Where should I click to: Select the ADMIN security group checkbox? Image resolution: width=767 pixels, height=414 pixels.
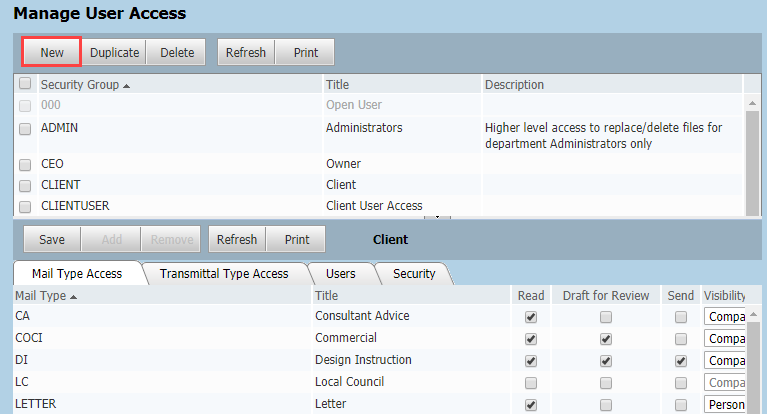25,128
